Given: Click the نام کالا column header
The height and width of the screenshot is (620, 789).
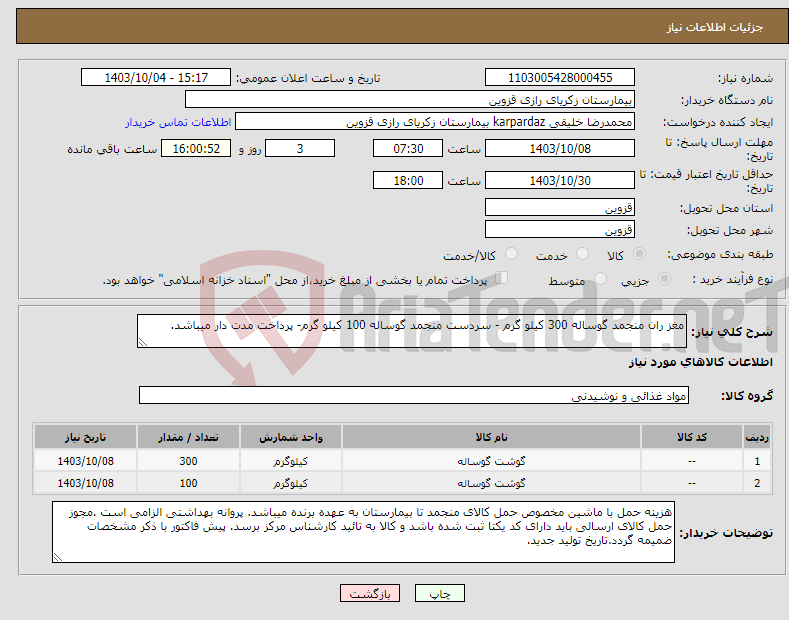Looking at the screenshot, I should click(x=491, y=437).
